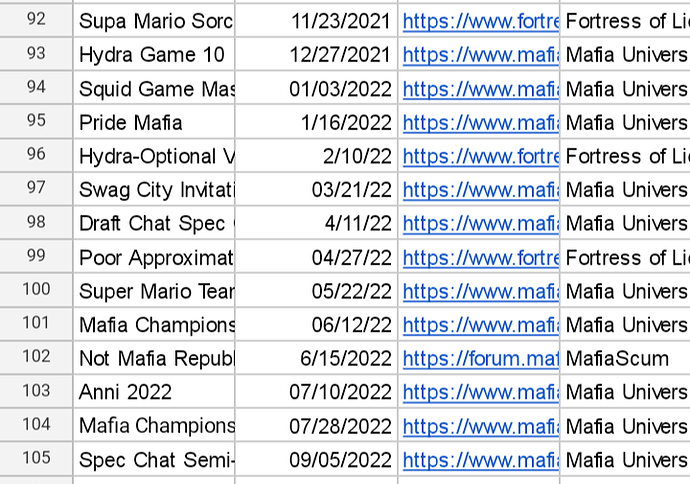The width and height of the screenshot is (690, 484).
Task: Open the Supa Mario fortress link
Action: 481,21
